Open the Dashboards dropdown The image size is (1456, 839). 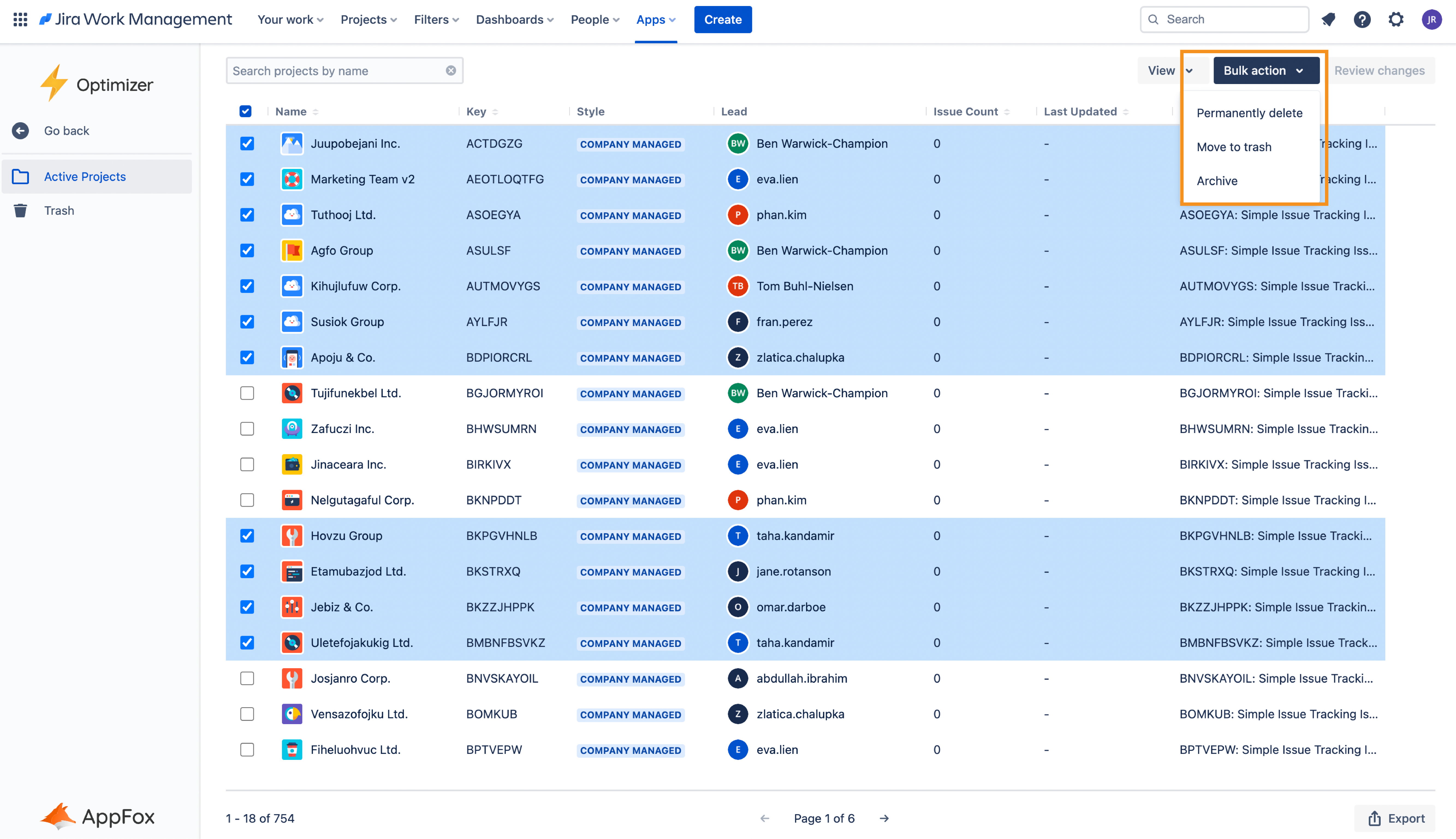tap(514, 20)
